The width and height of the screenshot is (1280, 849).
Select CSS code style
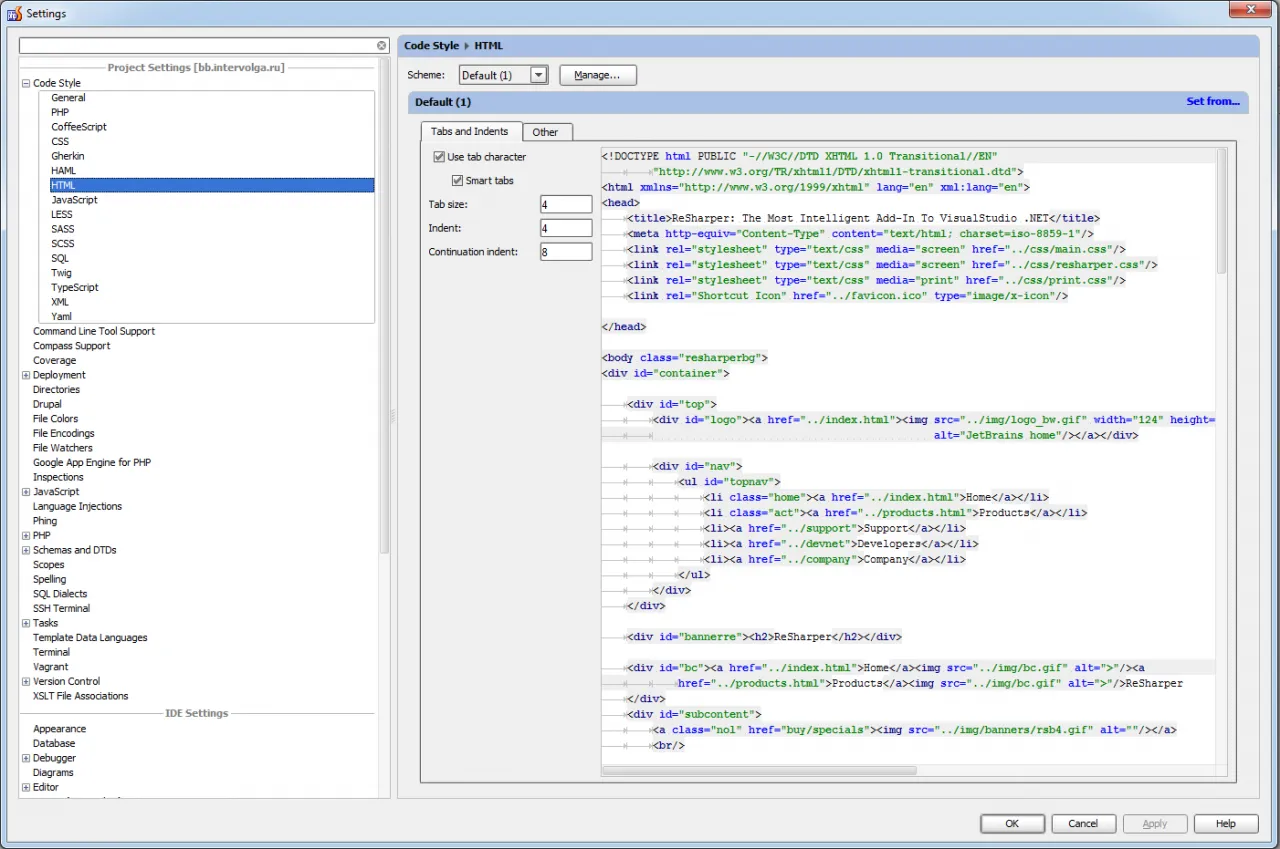click(60, 142)
